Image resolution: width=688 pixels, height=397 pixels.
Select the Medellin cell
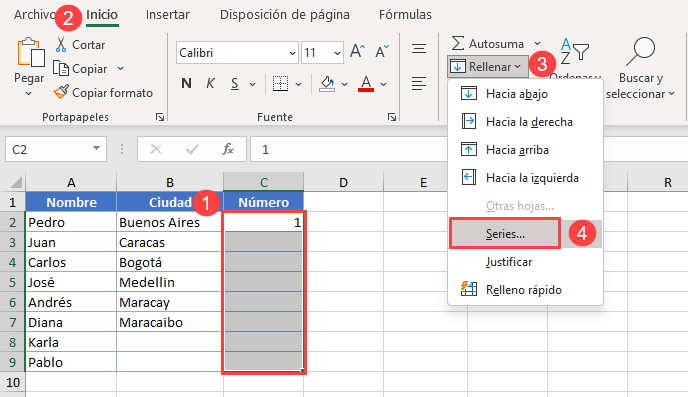(170, 282)
